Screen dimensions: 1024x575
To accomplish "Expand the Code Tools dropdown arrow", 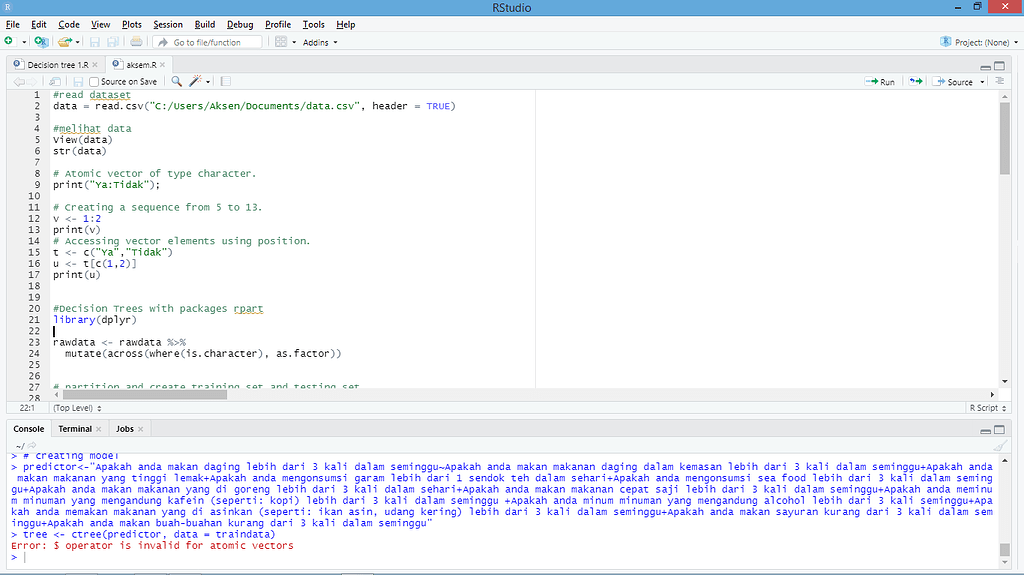I will click(x=208, y=82).
